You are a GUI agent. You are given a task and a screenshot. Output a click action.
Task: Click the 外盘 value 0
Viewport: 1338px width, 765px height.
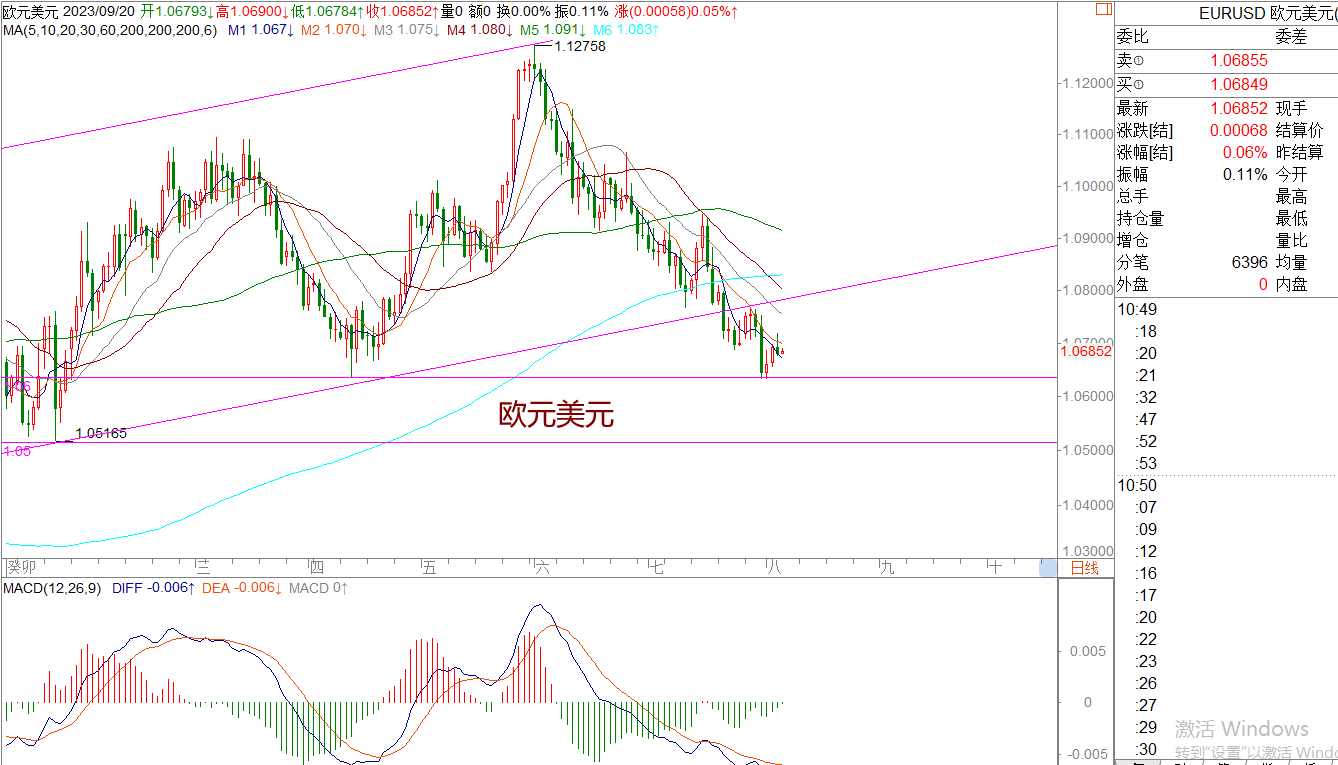point(1263,285)
